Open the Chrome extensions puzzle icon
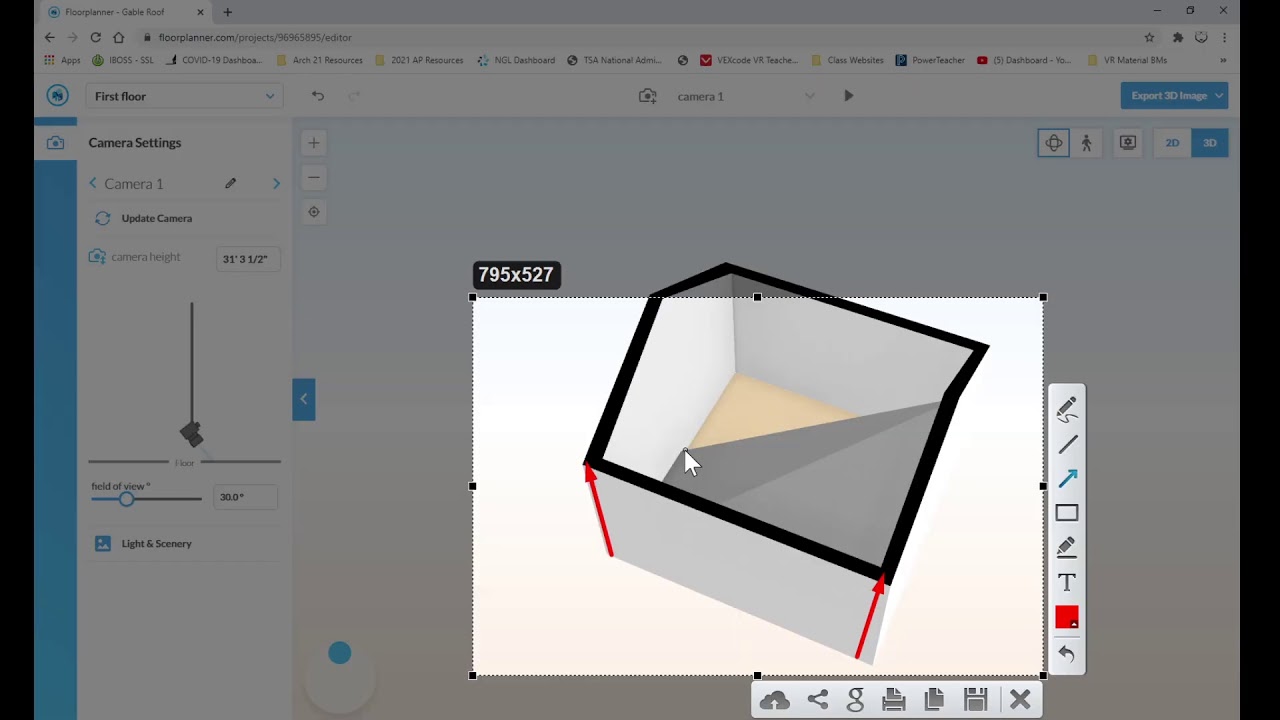The height and width of the screenshot is (720, 1280). 1177,37
